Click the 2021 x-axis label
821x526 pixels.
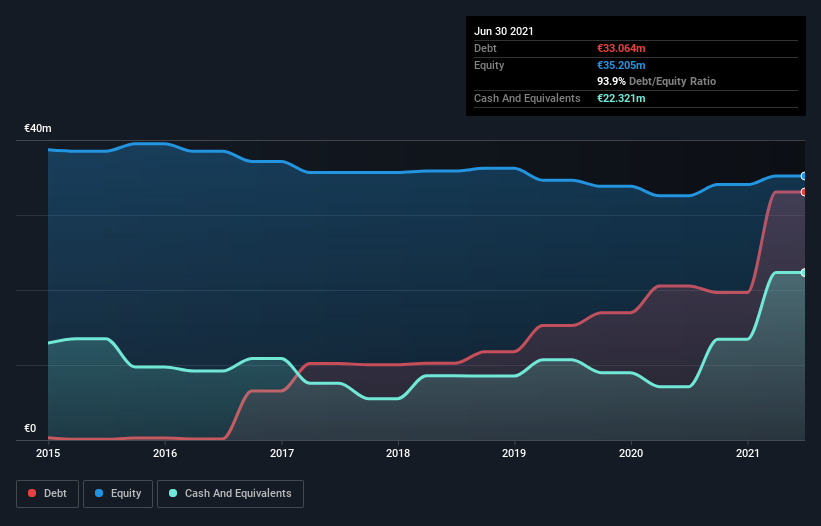pos(748,453)
